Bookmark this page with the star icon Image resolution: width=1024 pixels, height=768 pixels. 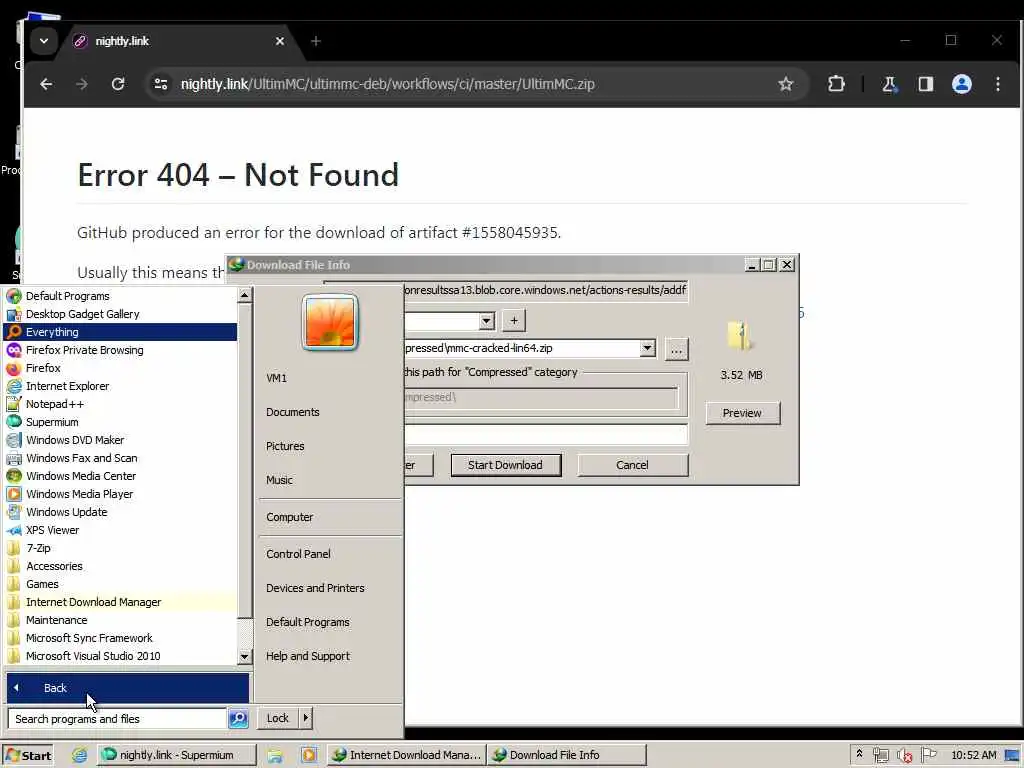tap(786, 84)
